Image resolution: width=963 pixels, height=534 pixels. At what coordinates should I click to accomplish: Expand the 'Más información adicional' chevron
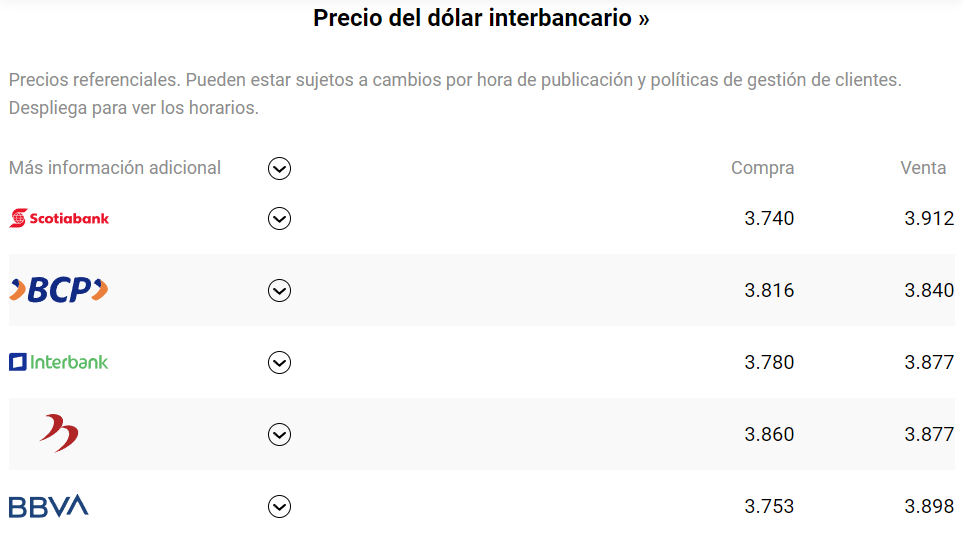coord(279,168)
